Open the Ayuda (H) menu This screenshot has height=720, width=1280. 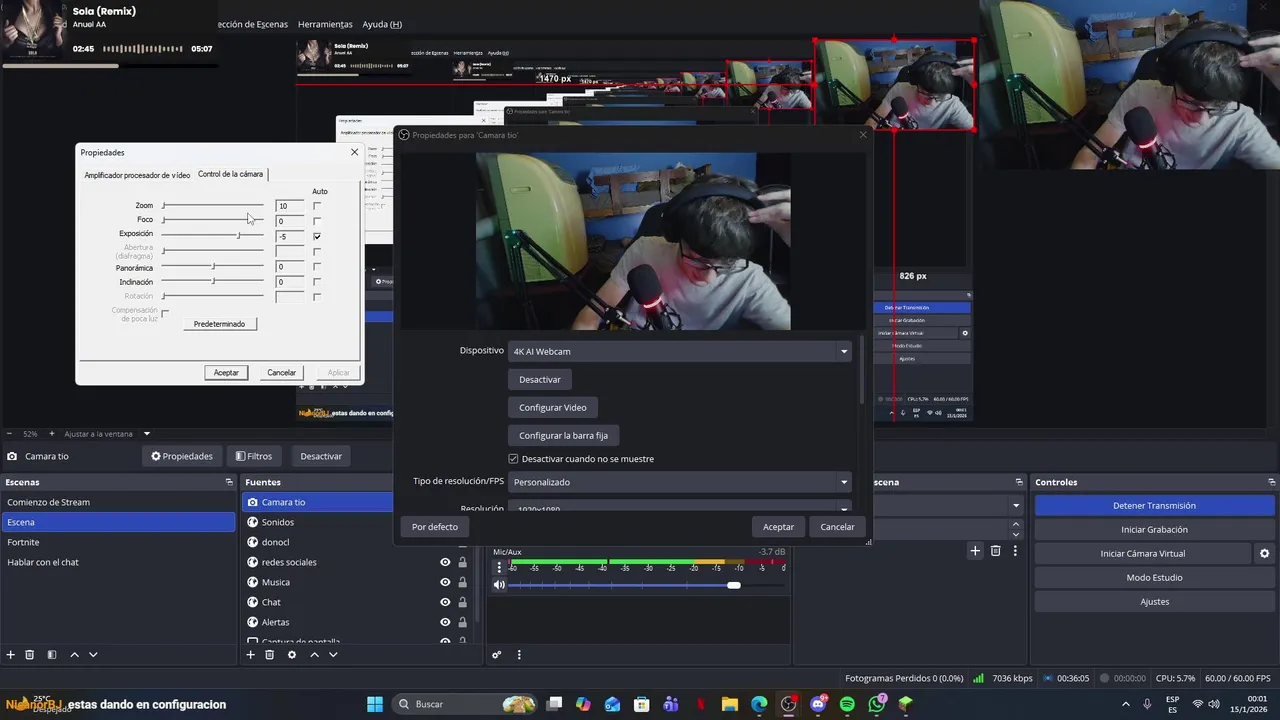382,24
